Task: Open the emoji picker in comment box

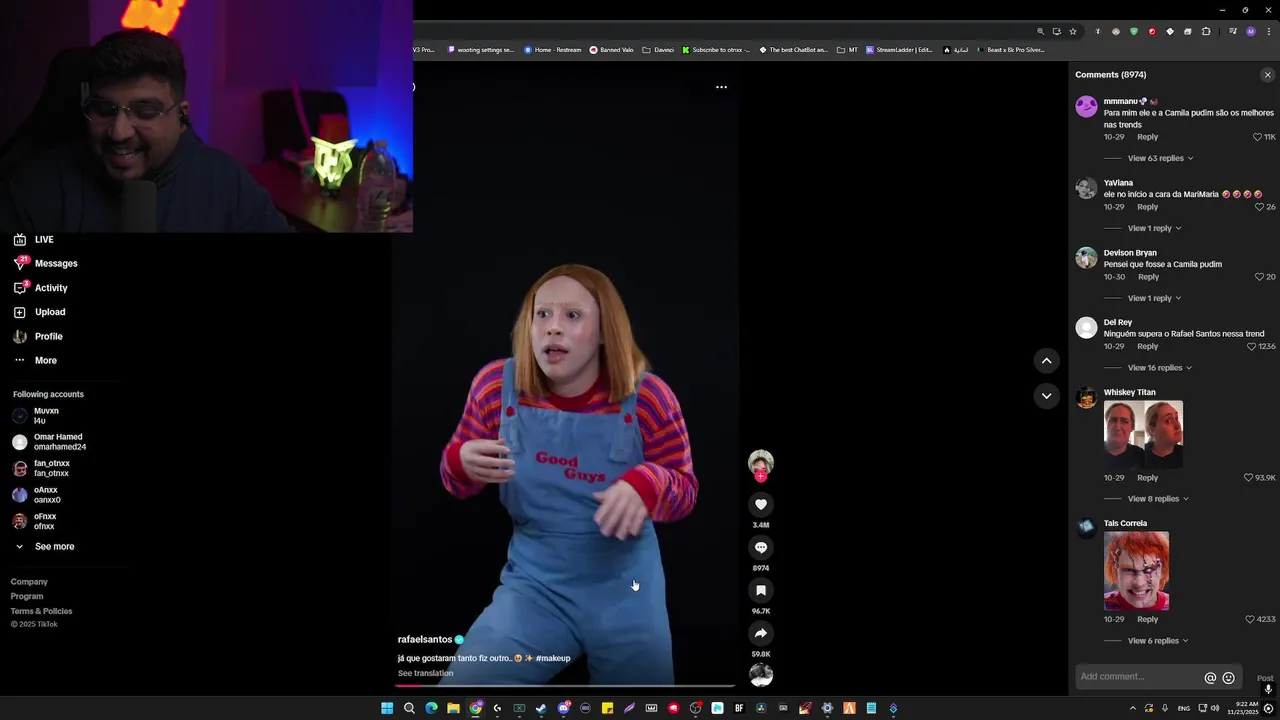Action: coord(1229,678)
